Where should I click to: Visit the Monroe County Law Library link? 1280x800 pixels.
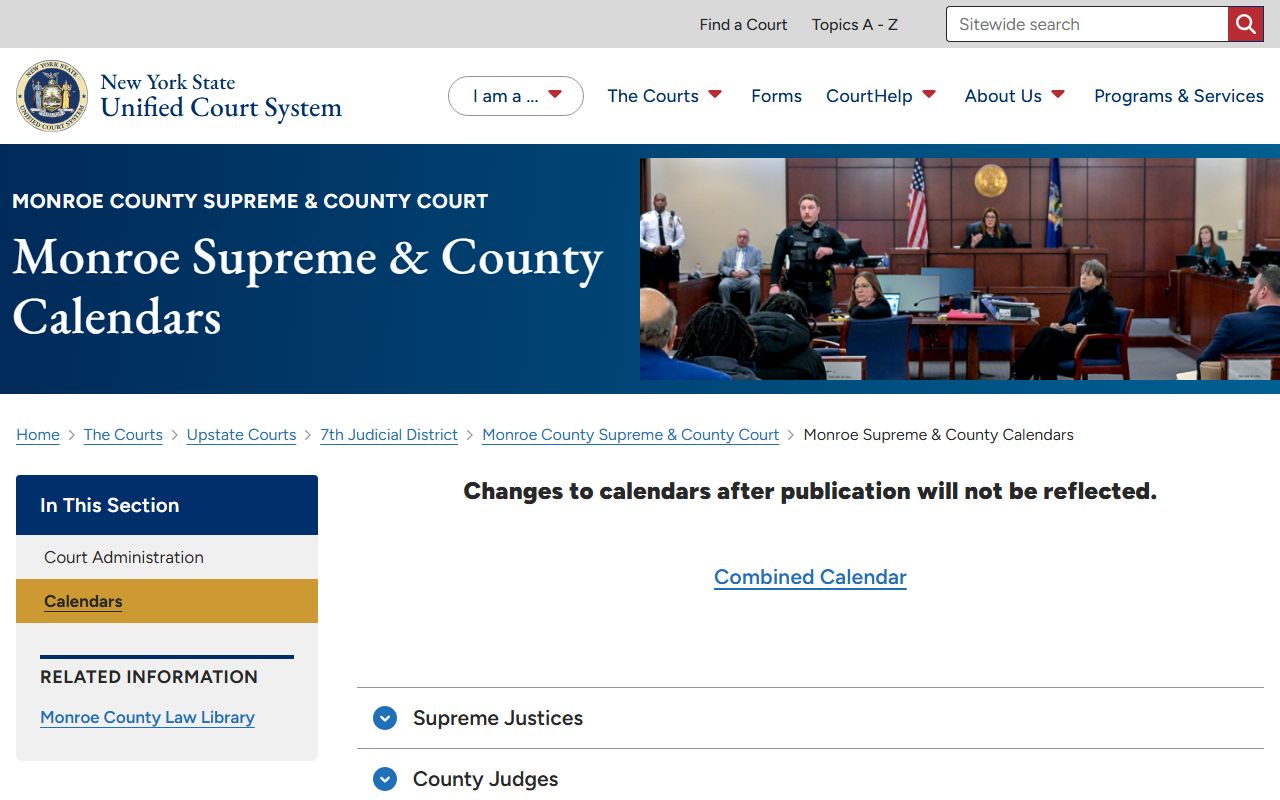pyautogui.click(x=147, y=717)
